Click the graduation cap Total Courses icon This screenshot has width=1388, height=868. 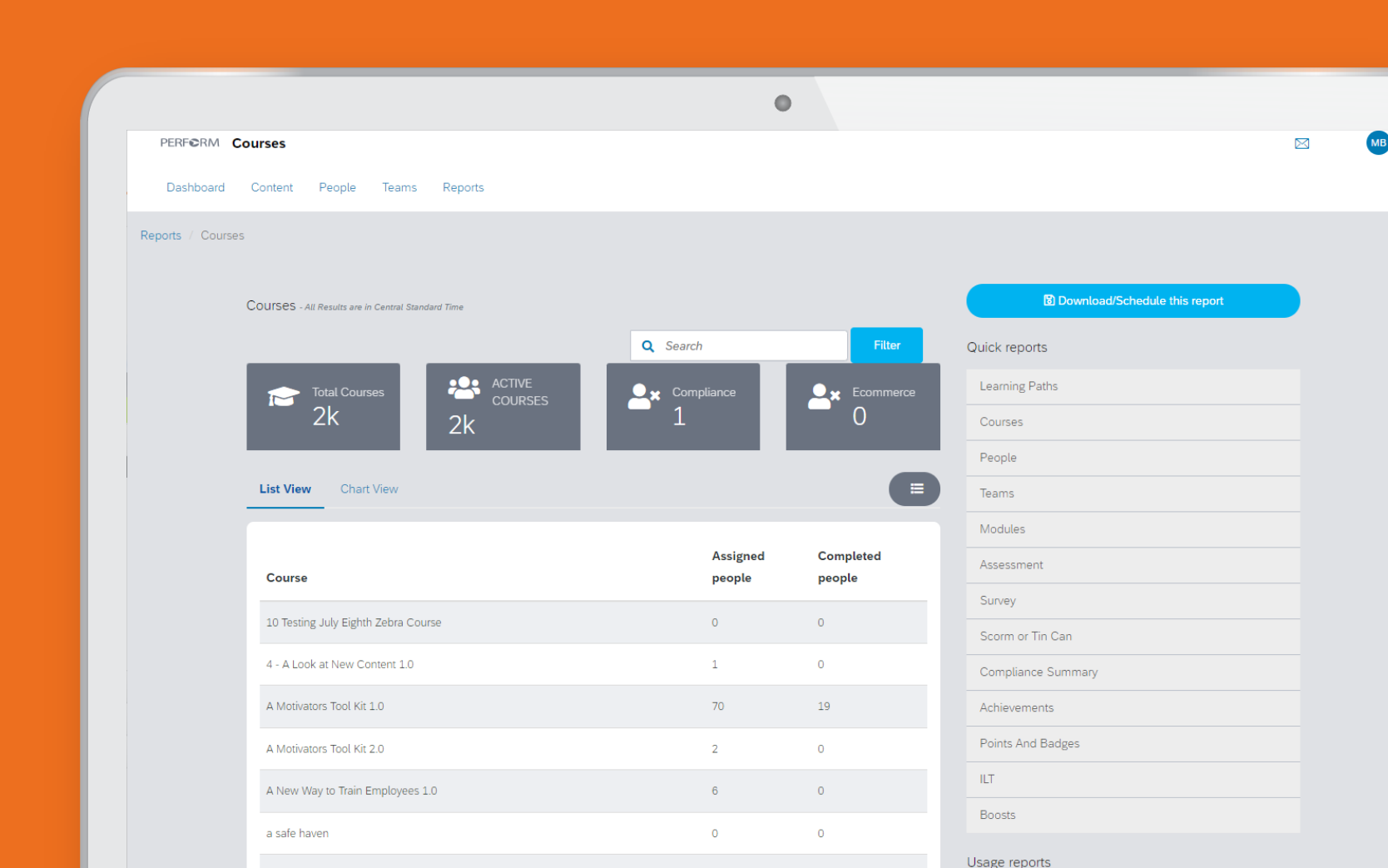(x=283, y=396)
